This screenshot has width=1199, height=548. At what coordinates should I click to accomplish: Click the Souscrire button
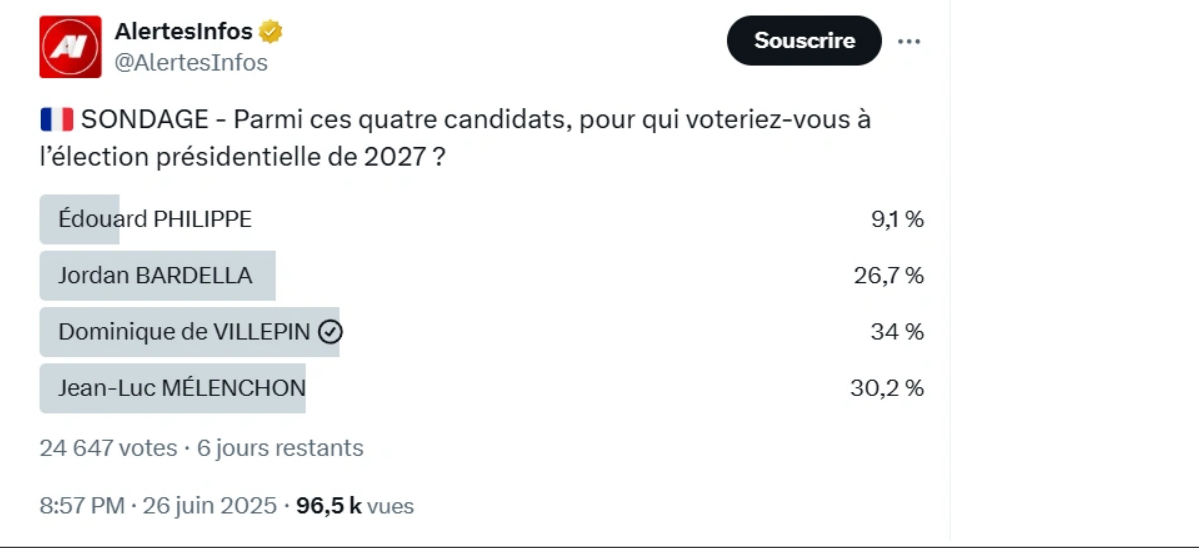(804, 41)
